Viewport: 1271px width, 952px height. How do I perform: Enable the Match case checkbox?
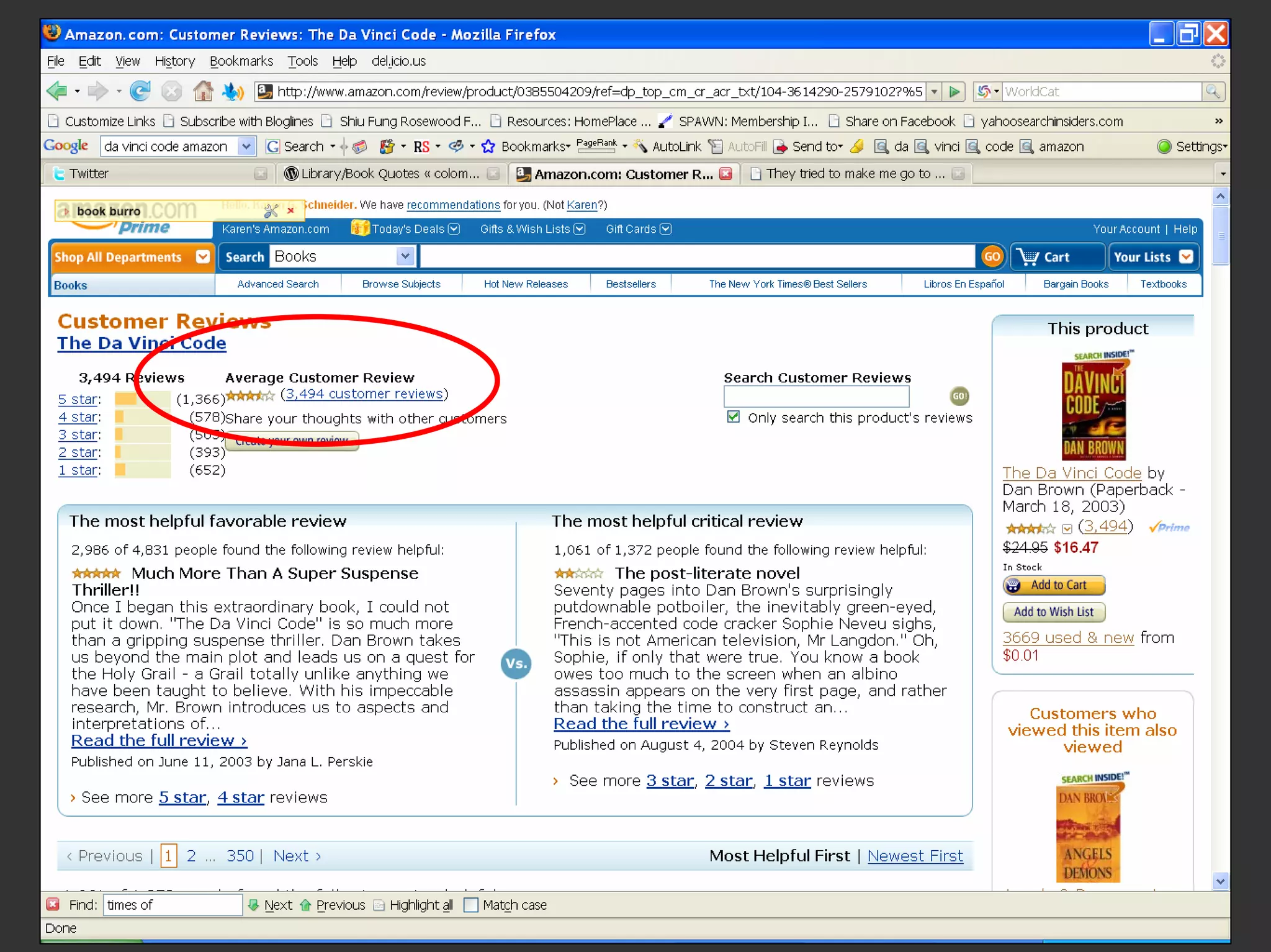tap(471, 905)
